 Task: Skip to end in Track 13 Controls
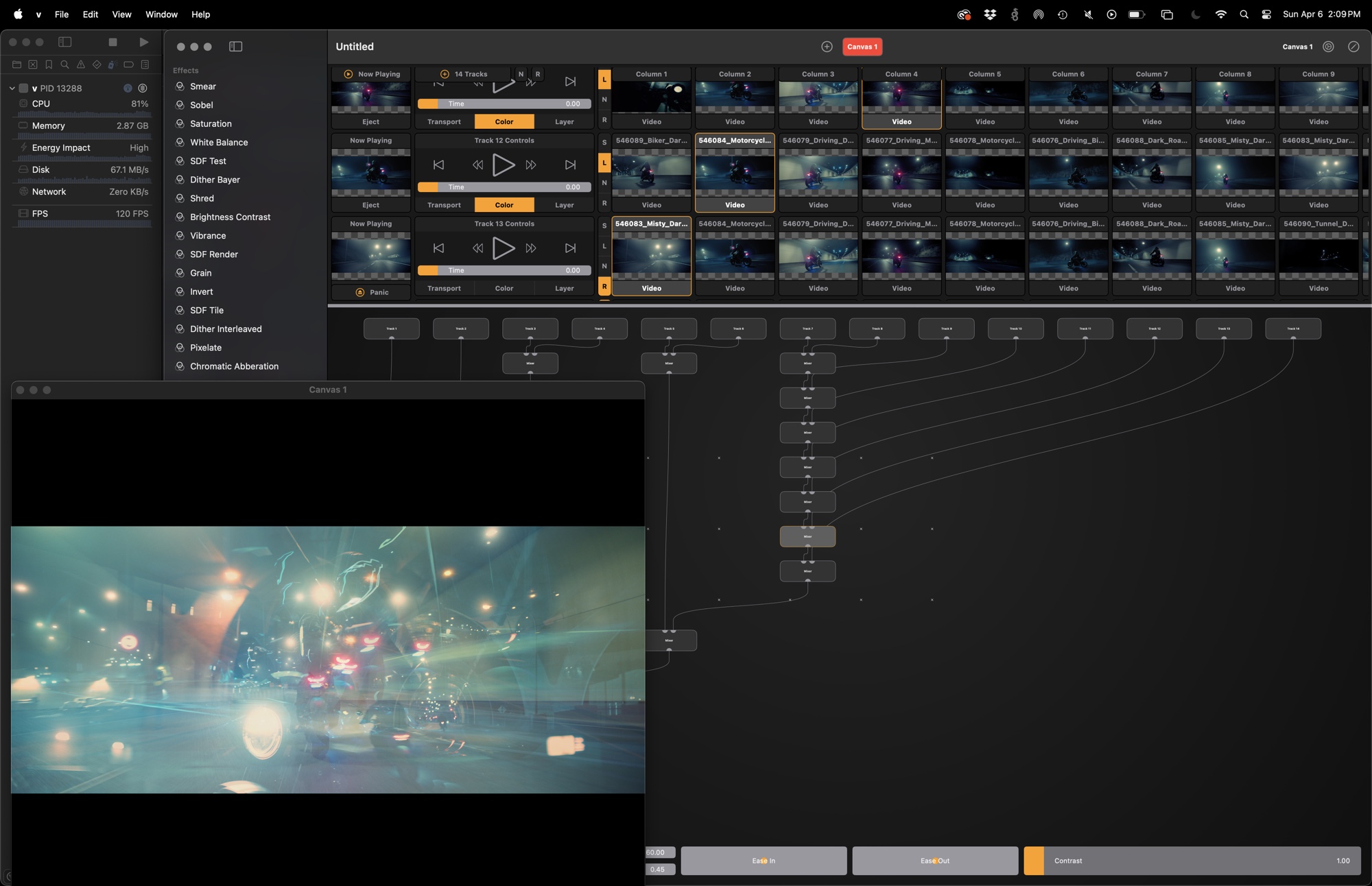(570, 248)
